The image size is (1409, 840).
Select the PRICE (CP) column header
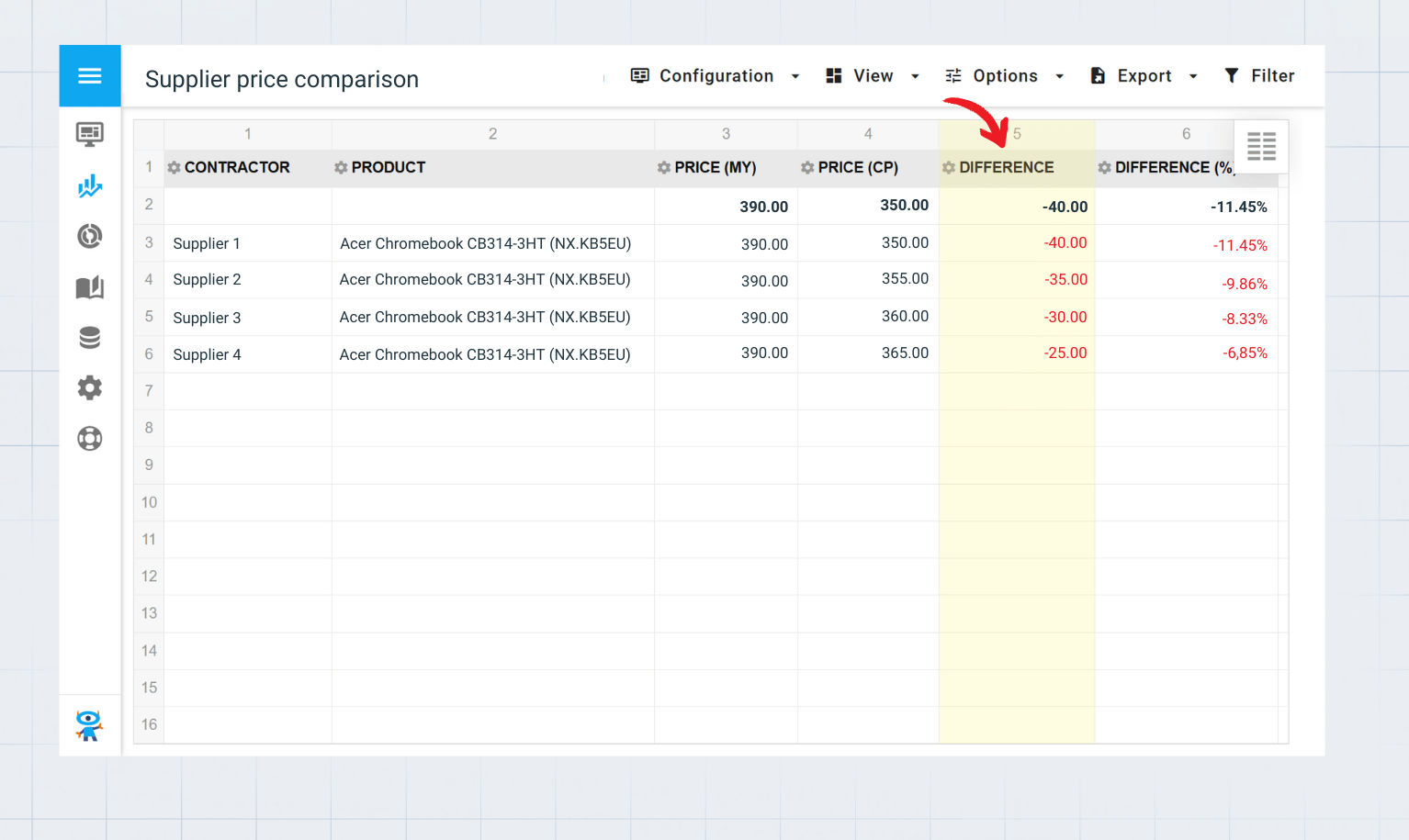tap(857, 168)
